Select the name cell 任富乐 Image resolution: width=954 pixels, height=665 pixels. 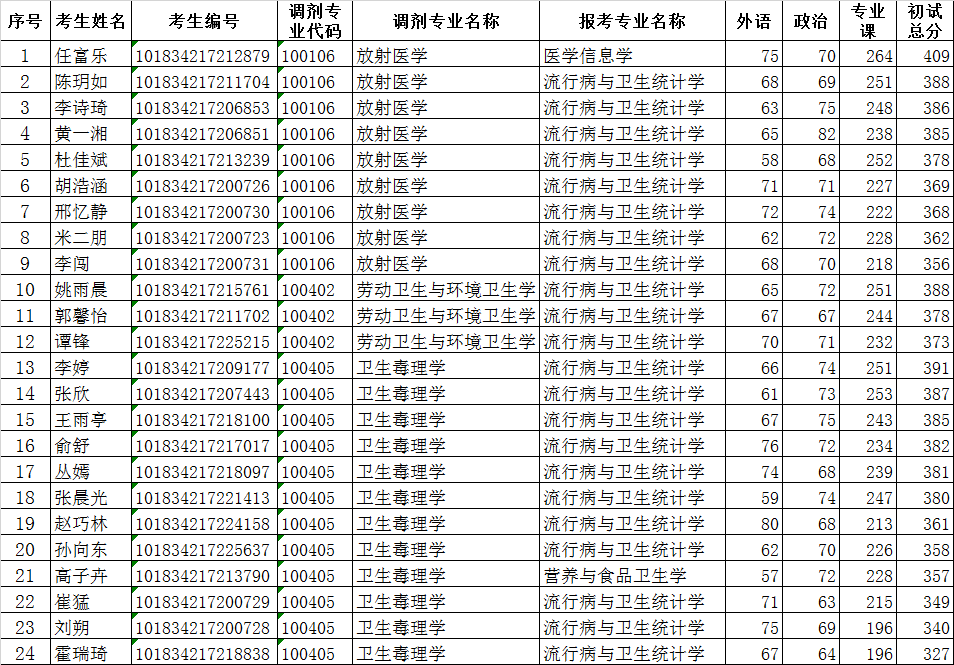click(81, 56)
